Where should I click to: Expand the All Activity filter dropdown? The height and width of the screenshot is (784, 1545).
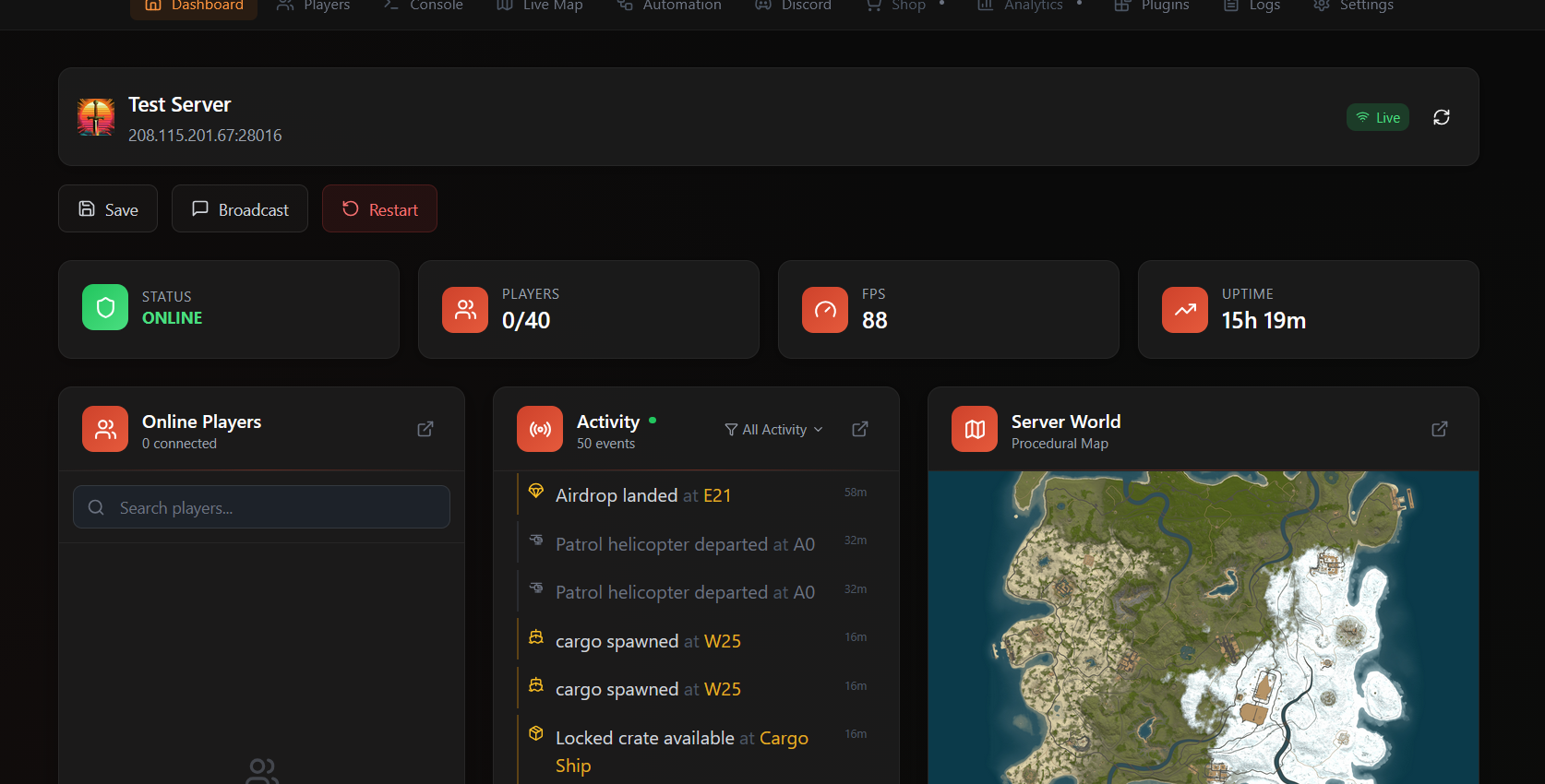[773, 430]
